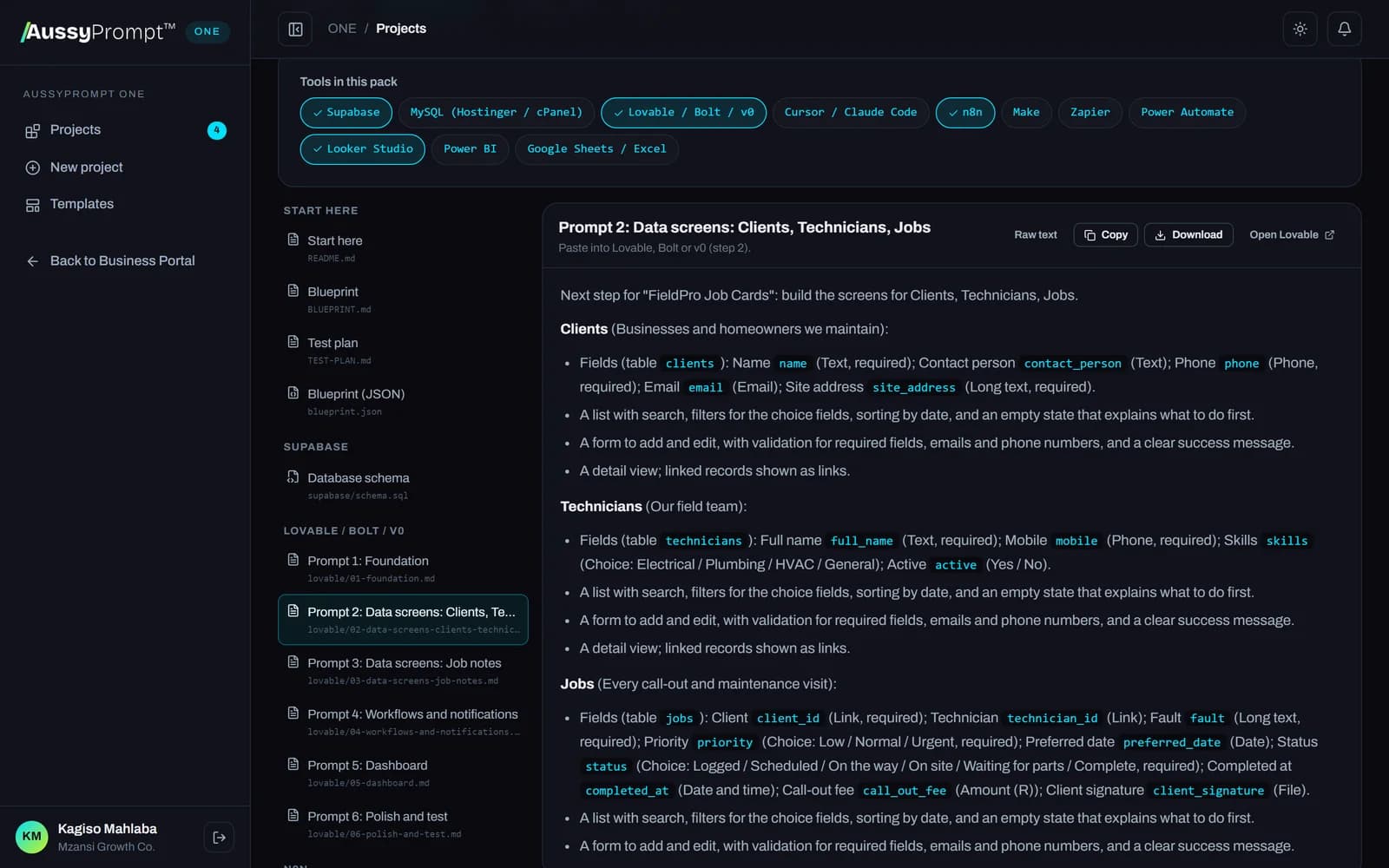Copy the prompt with Copy button
Screen dimensions: 1389x868
coord(1105,235)
